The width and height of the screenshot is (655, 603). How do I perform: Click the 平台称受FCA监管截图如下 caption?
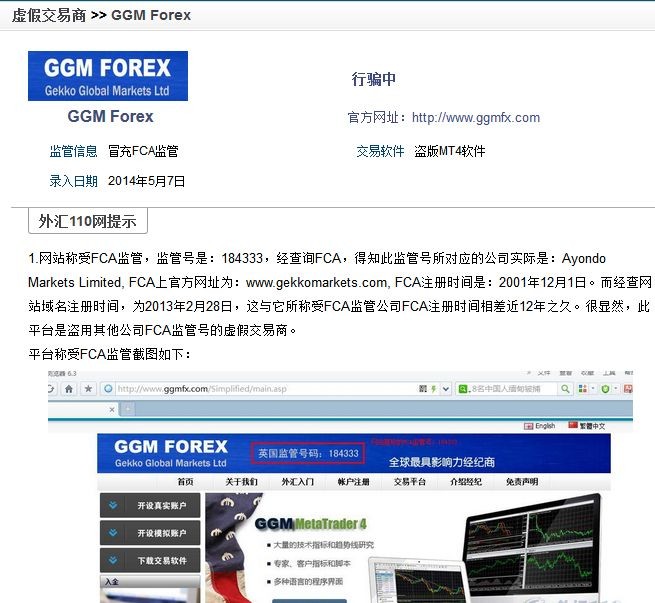[110, 354]
